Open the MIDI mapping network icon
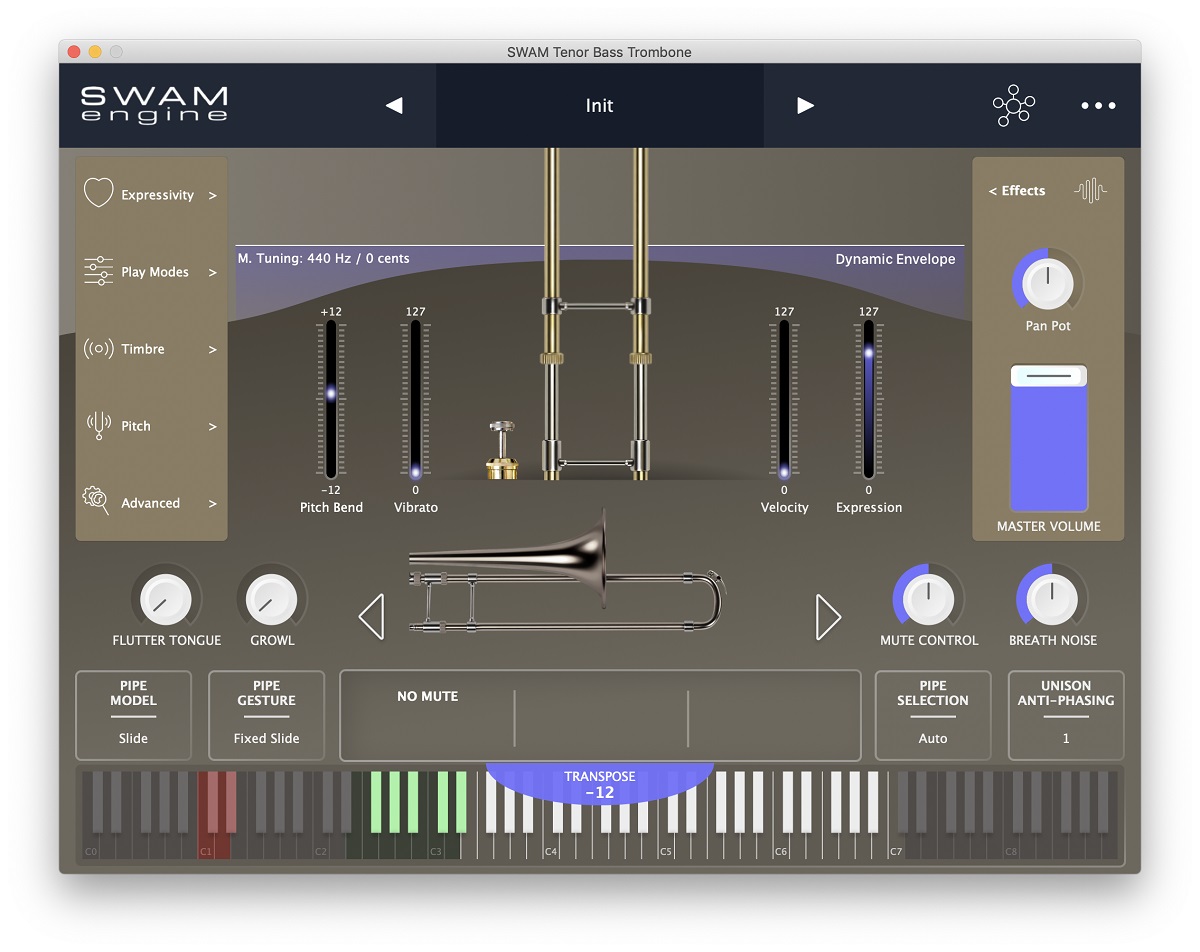The height and width of the screenshot is (952, 1200). click(1013, 105)
